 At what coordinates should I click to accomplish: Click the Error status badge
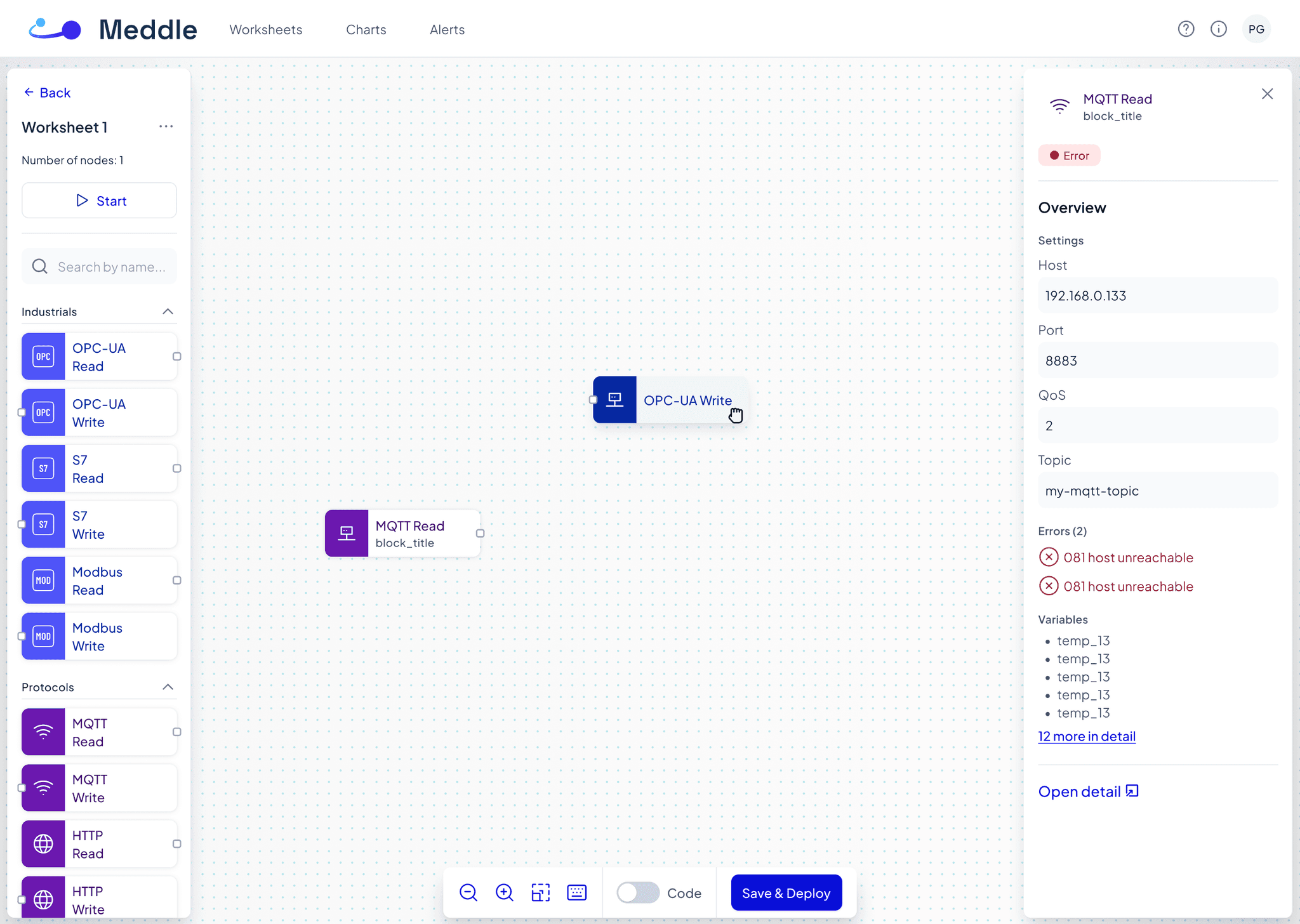pos(1070,155)
